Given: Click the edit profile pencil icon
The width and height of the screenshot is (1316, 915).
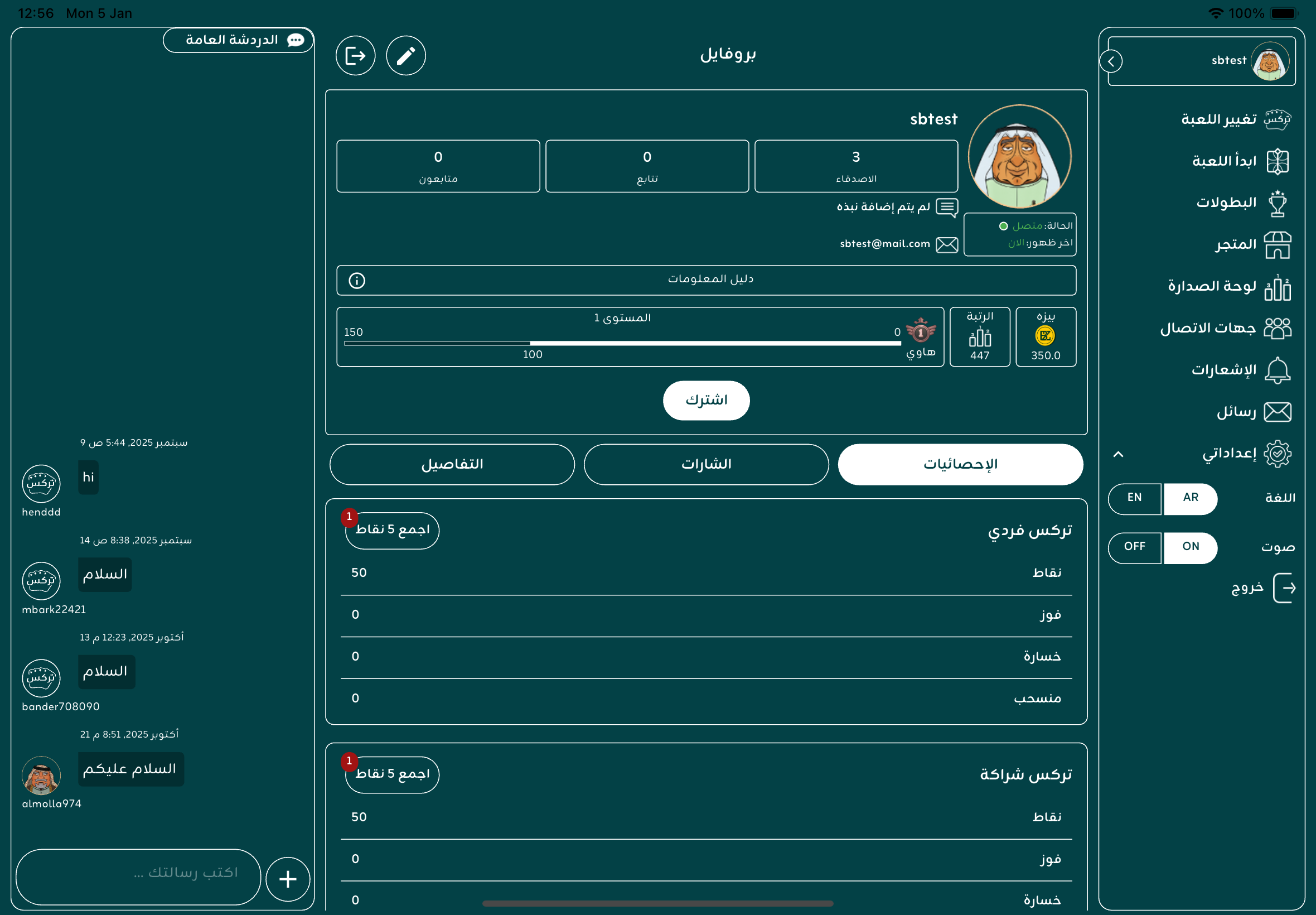Looking at the screenshot, I should (405, 56).
